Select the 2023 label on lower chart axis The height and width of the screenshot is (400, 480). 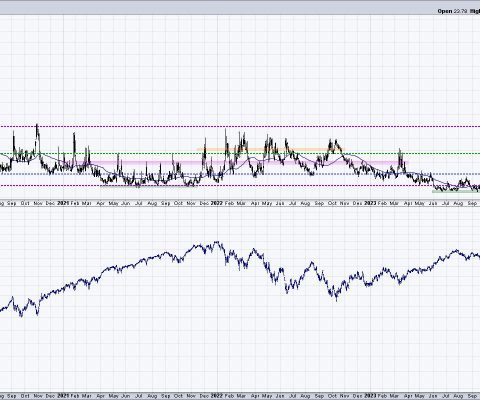pos(370,396)
